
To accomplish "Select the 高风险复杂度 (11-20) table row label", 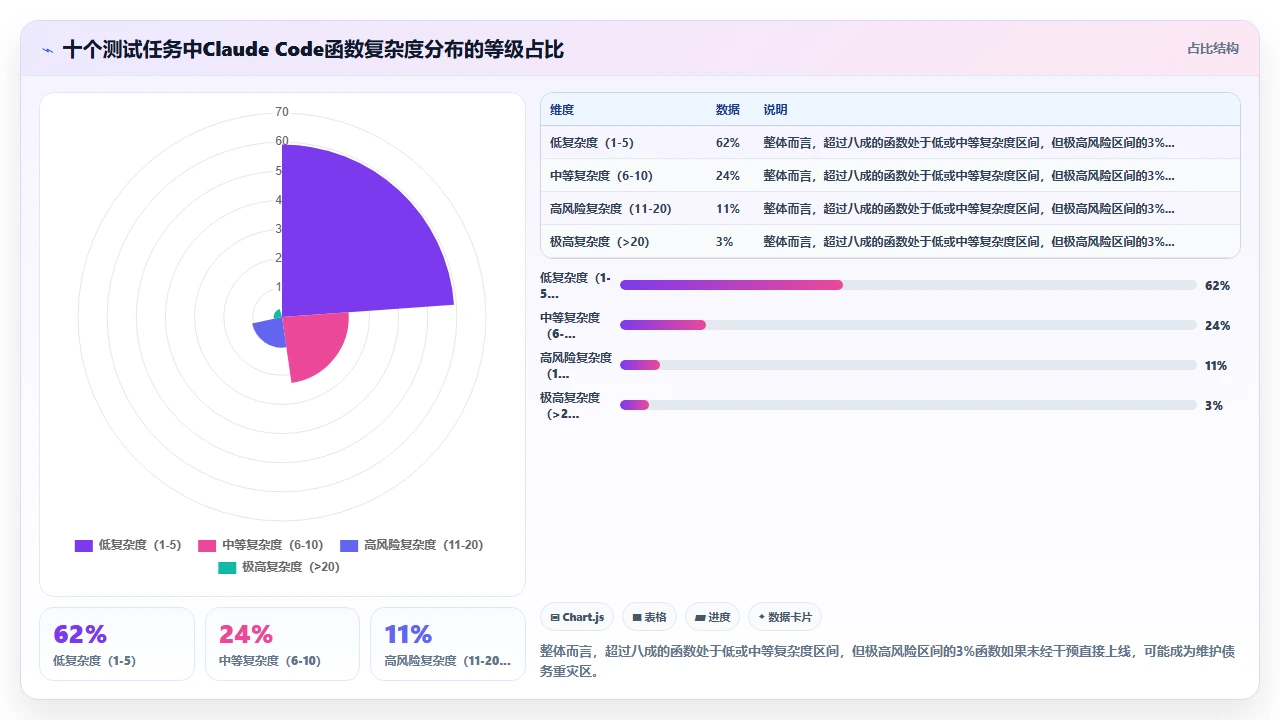I will pos(611,209).
